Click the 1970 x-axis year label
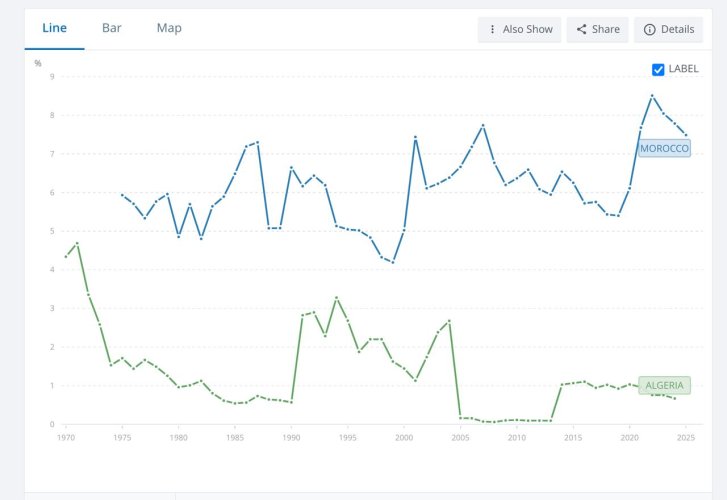The width and height of the screenshot is (727, 500). (66, 437)
